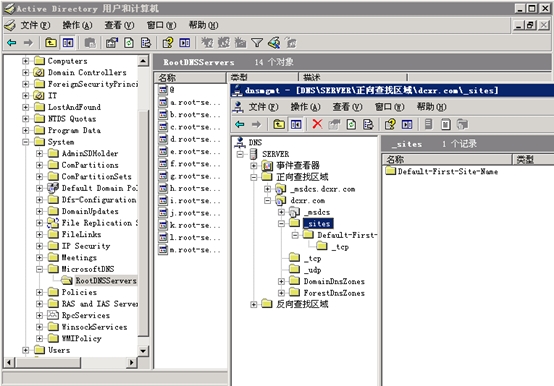Click the properties icon in Active Directory toolbar
This screenshot has width=554, height=386.
click(x=112, y=43)
